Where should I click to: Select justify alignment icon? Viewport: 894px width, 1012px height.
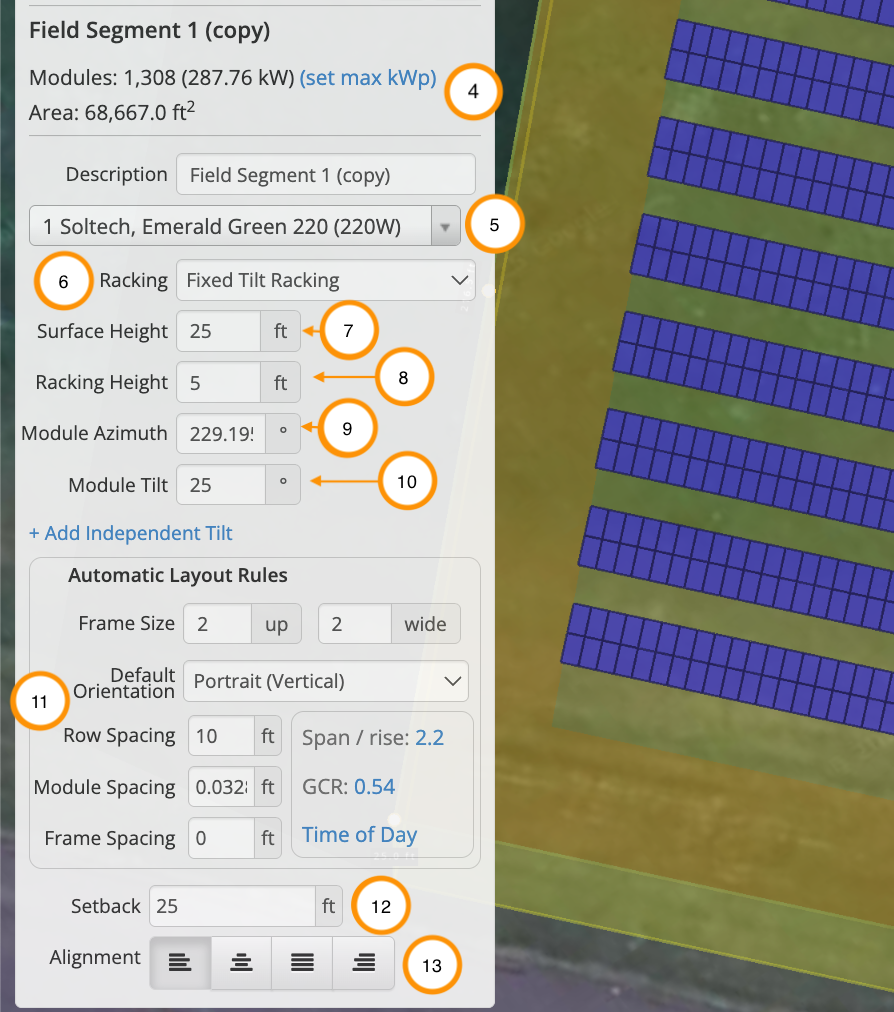click(x=302, y=962)
